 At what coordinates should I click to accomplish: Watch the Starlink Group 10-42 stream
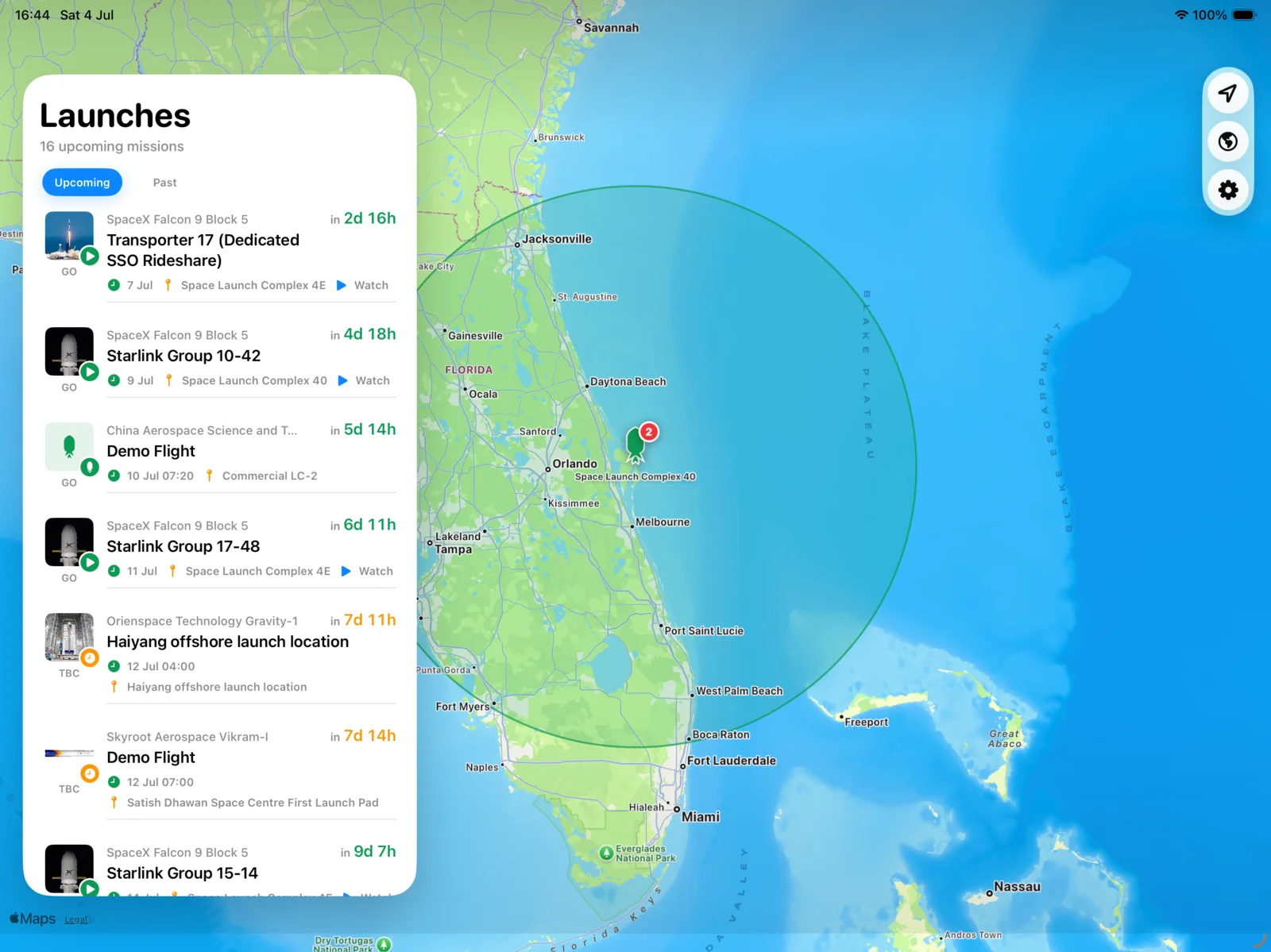click(373, 380)
